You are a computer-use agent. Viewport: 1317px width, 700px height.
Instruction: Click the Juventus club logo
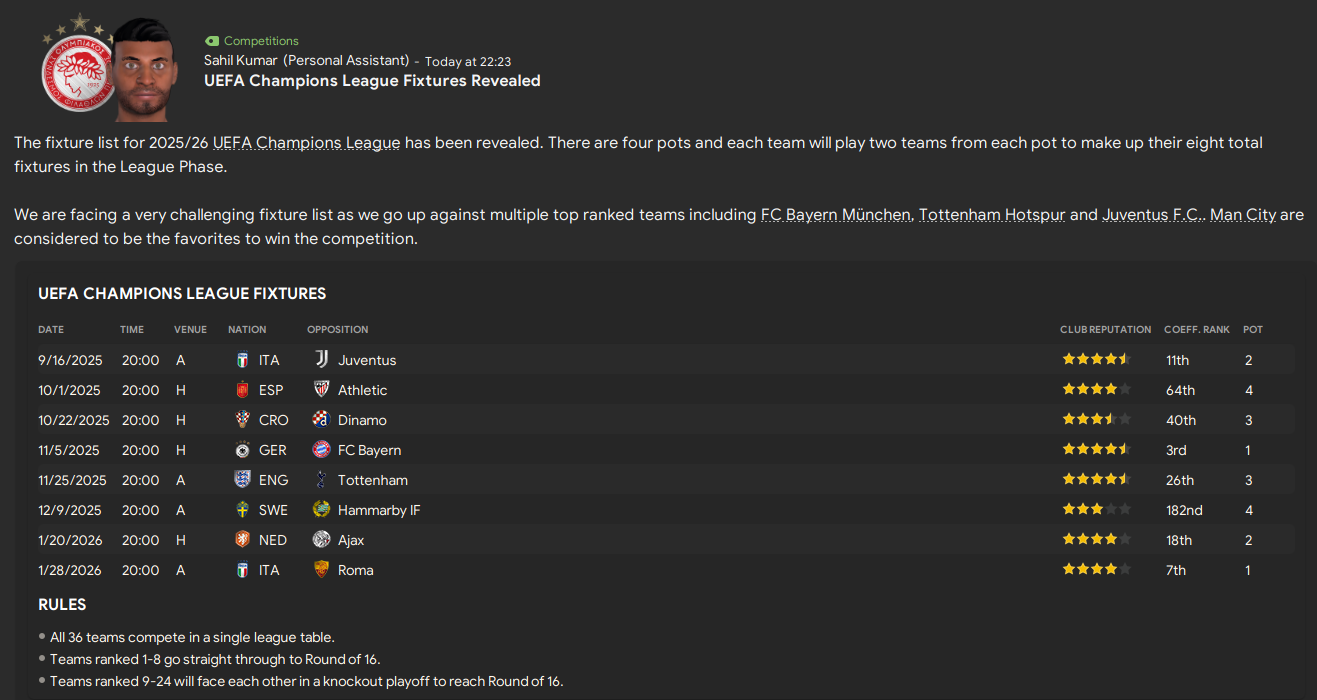coord(321,360)
